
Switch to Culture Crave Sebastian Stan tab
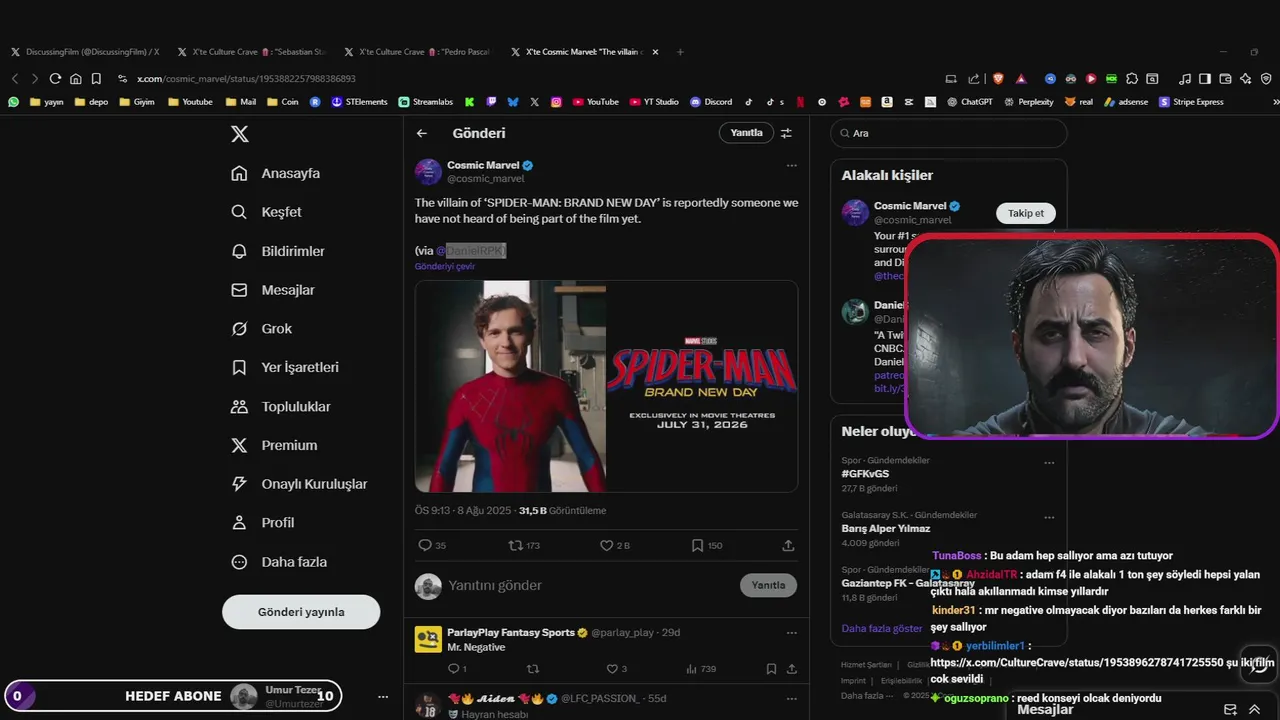(251, 52)
